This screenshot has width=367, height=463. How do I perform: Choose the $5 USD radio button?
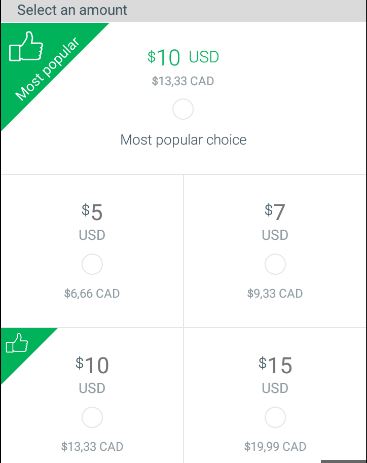pos(92,264)
